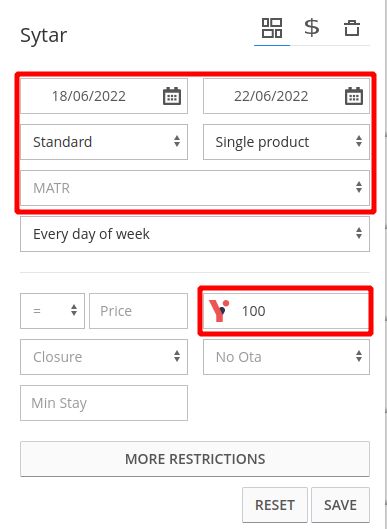The width and height of the screenshot is (387, 529).
Task: Click the availability field showing 100
Action: click(x=286, y=311)
